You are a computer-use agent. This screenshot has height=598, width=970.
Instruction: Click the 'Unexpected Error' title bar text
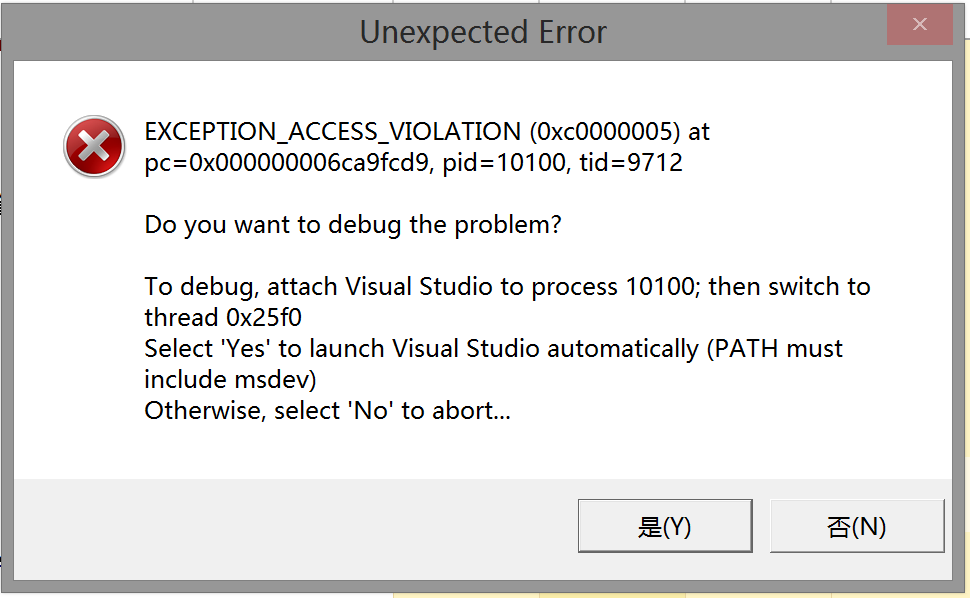tap(483, 33)
